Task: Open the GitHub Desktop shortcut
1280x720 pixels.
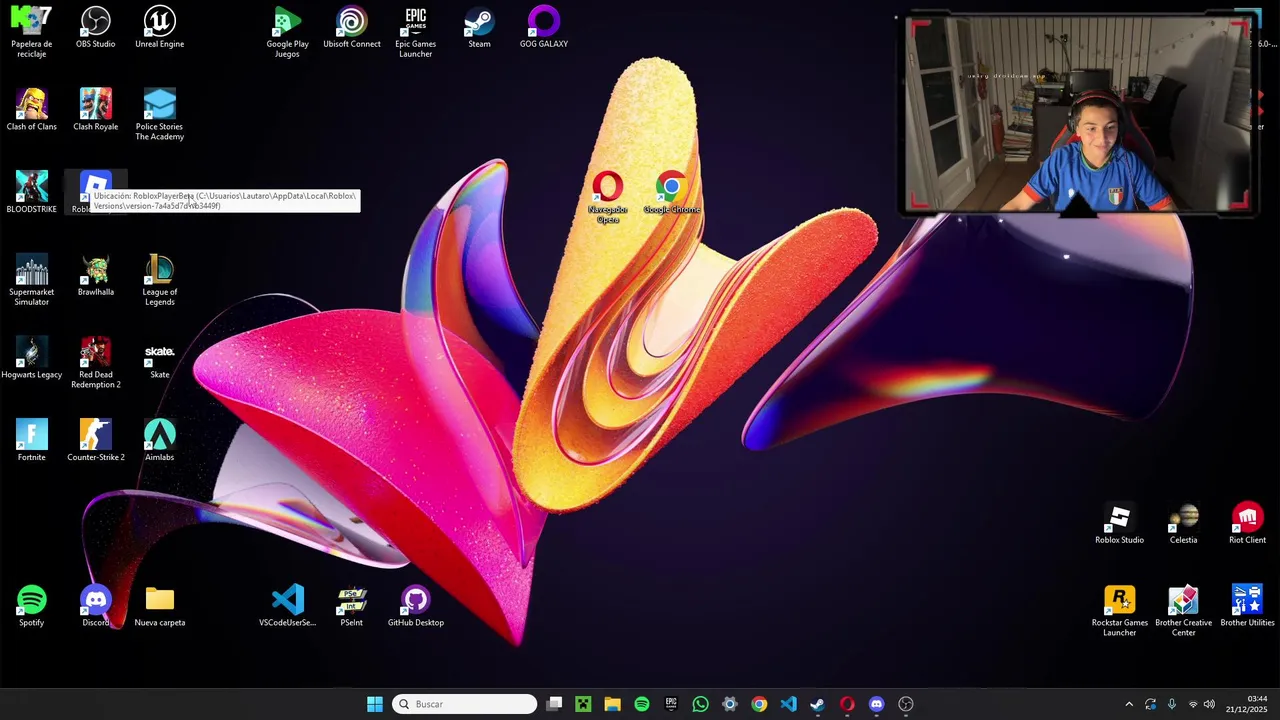Action: [x=416, y=606]
